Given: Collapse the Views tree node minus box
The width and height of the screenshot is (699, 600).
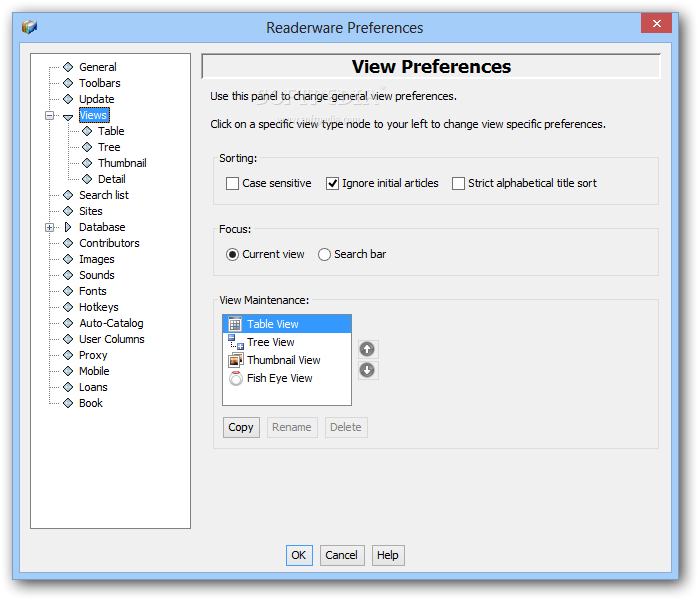Looking at the screenshot, I should [49, 115].
